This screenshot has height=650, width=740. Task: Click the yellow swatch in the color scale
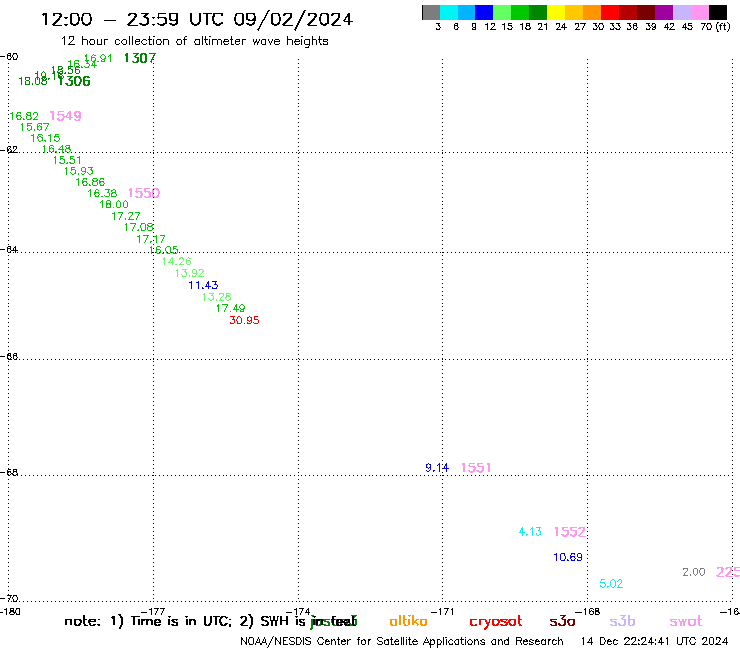tap(556, 12)
